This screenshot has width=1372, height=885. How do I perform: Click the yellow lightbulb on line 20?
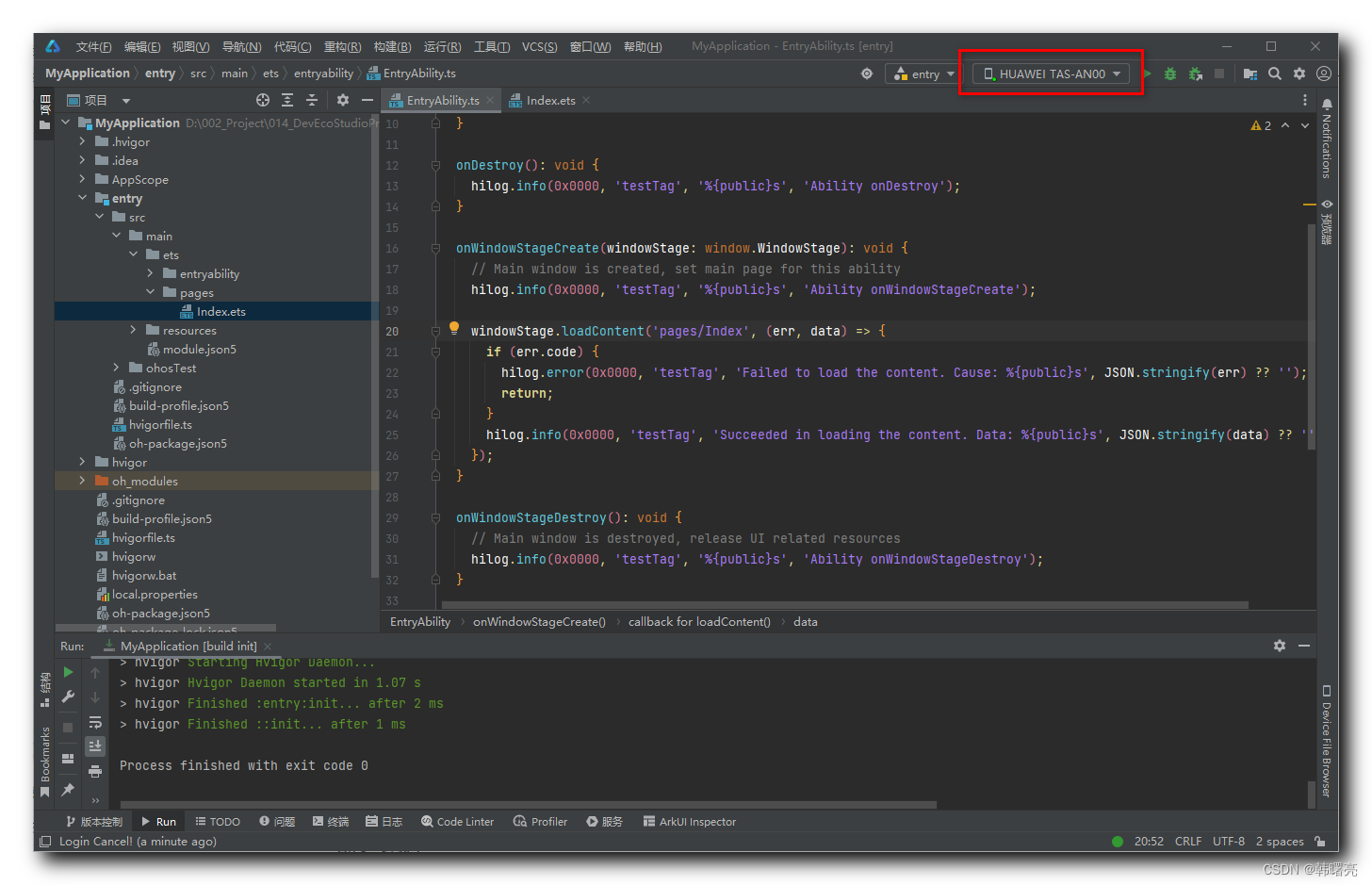pyautogui.click(x=454, y=328)
